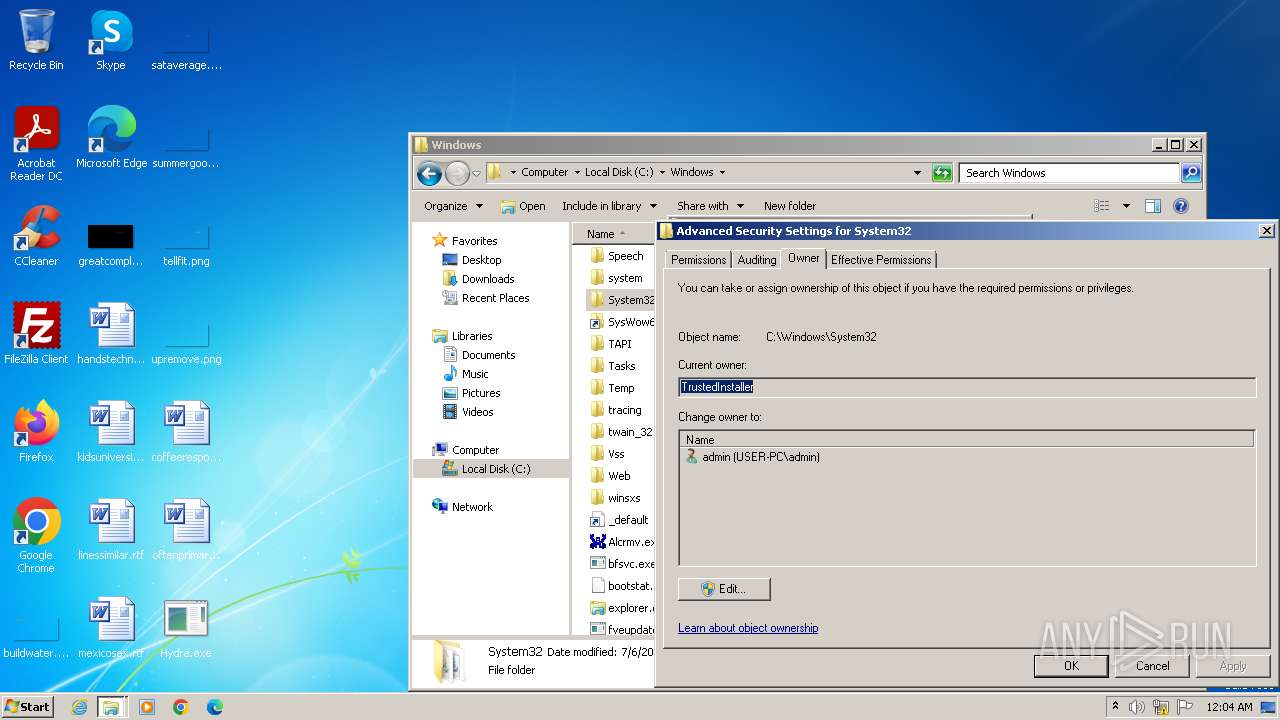Click OK in Advanced Security Settings
The width and height of the screenshot is (1280, 720).
pyautogui.click(x=1071, y=666)
